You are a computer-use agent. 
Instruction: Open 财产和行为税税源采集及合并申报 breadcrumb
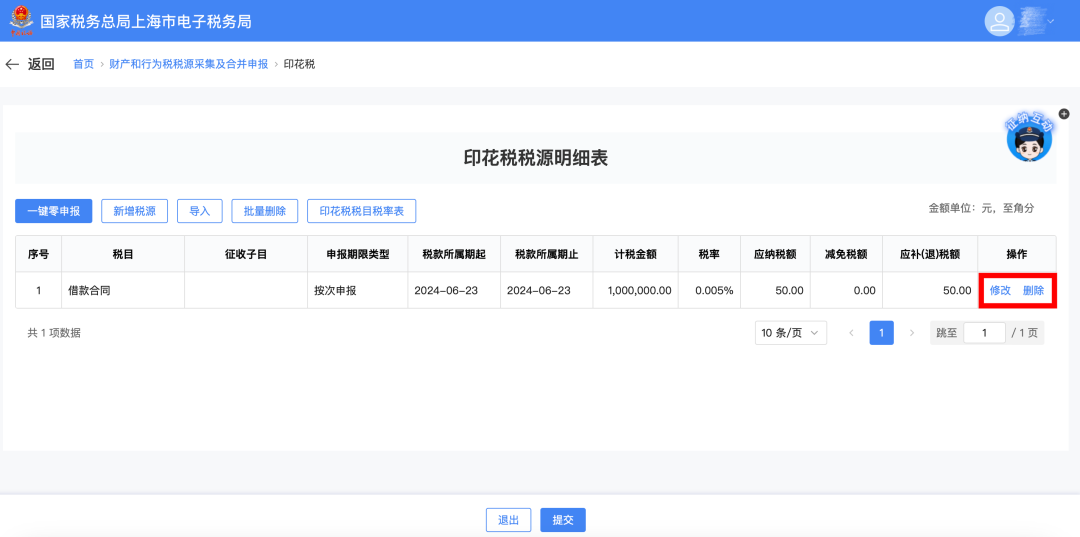(188, 64)
